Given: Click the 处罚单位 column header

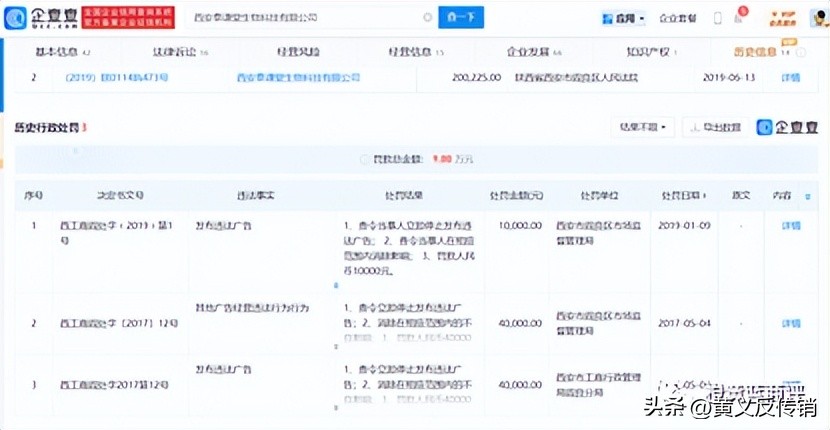Looking at the screenshot, I should click(600, 196).
